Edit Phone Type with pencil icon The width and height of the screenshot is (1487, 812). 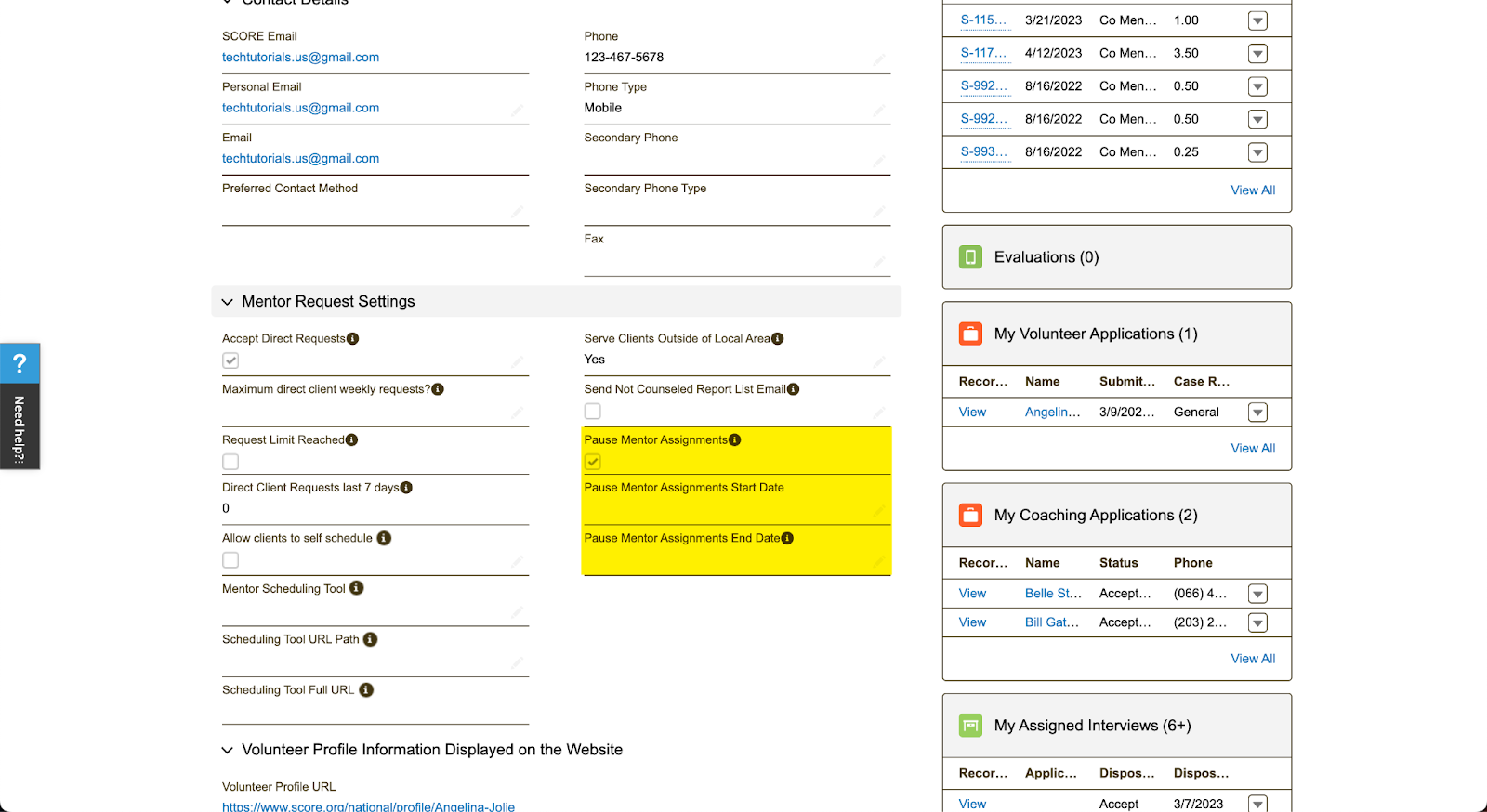[x=878, y=110]
